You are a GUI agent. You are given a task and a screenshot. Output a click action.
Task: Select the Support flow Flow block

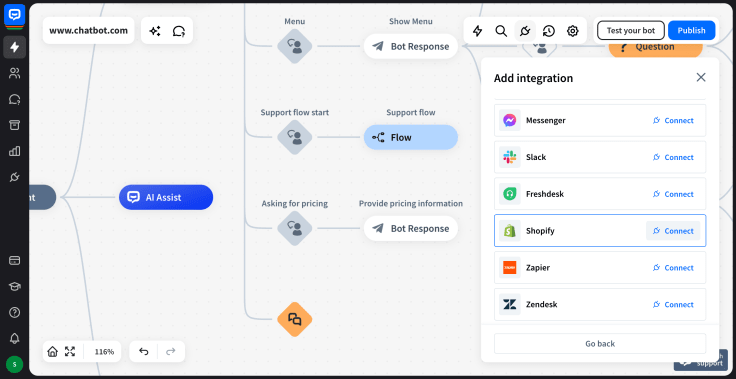pyautogui.click(x=411, y=137)
